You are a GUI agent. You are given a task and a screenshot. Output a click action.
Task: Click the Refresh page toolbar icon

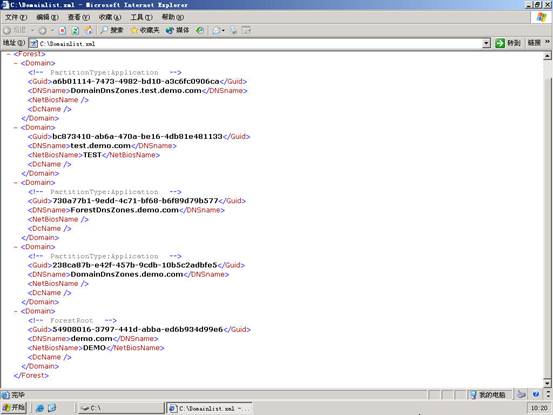[x=75, y=31]
